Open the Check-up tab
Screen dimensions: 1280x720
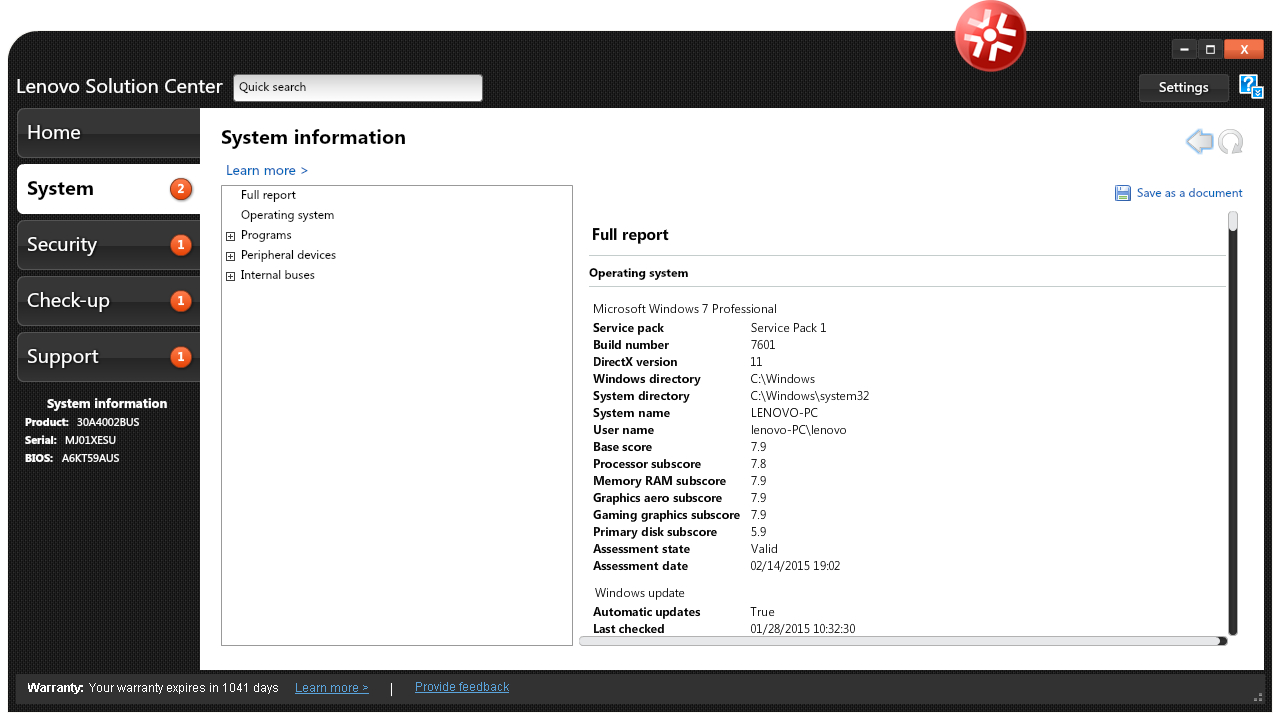(x=108, y=301)
